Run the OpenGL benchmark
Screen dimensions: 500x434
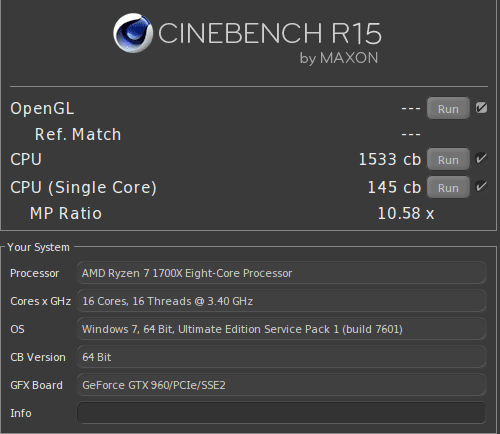(448, 108)
